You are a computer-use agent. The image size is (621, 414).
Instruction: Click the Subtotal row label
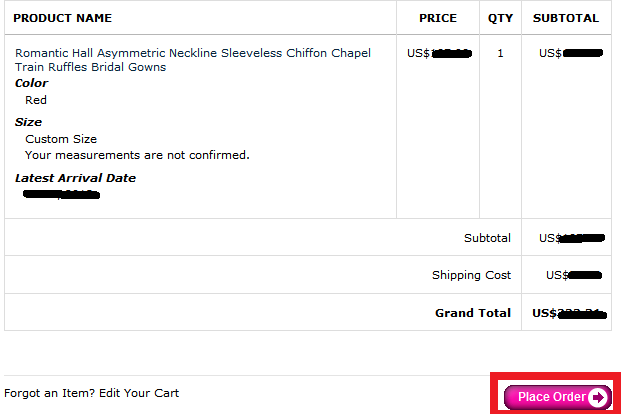(488, 238)
